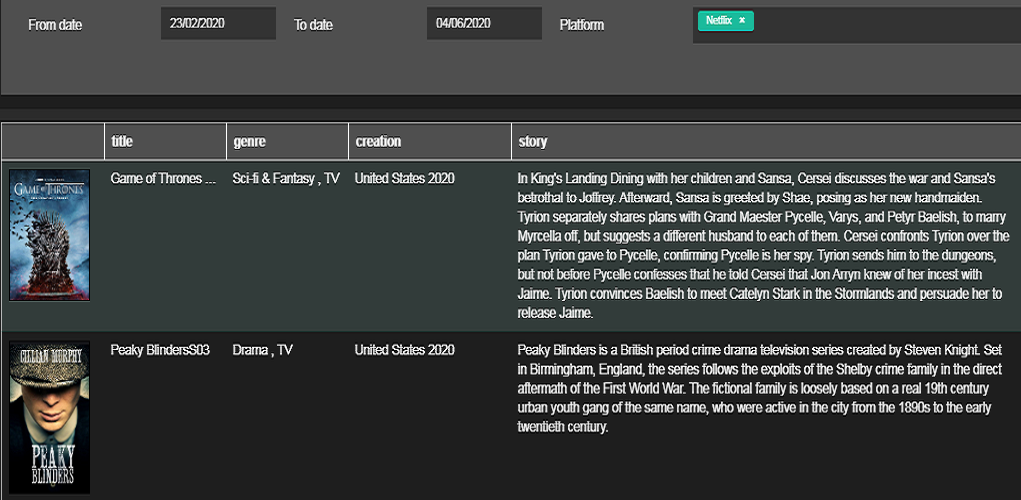This screenshot has width=1021, height=500.
Task: Open the Peaky Blinders poster thumbnail
Action: pyautogui.click(x=49, y=417)
